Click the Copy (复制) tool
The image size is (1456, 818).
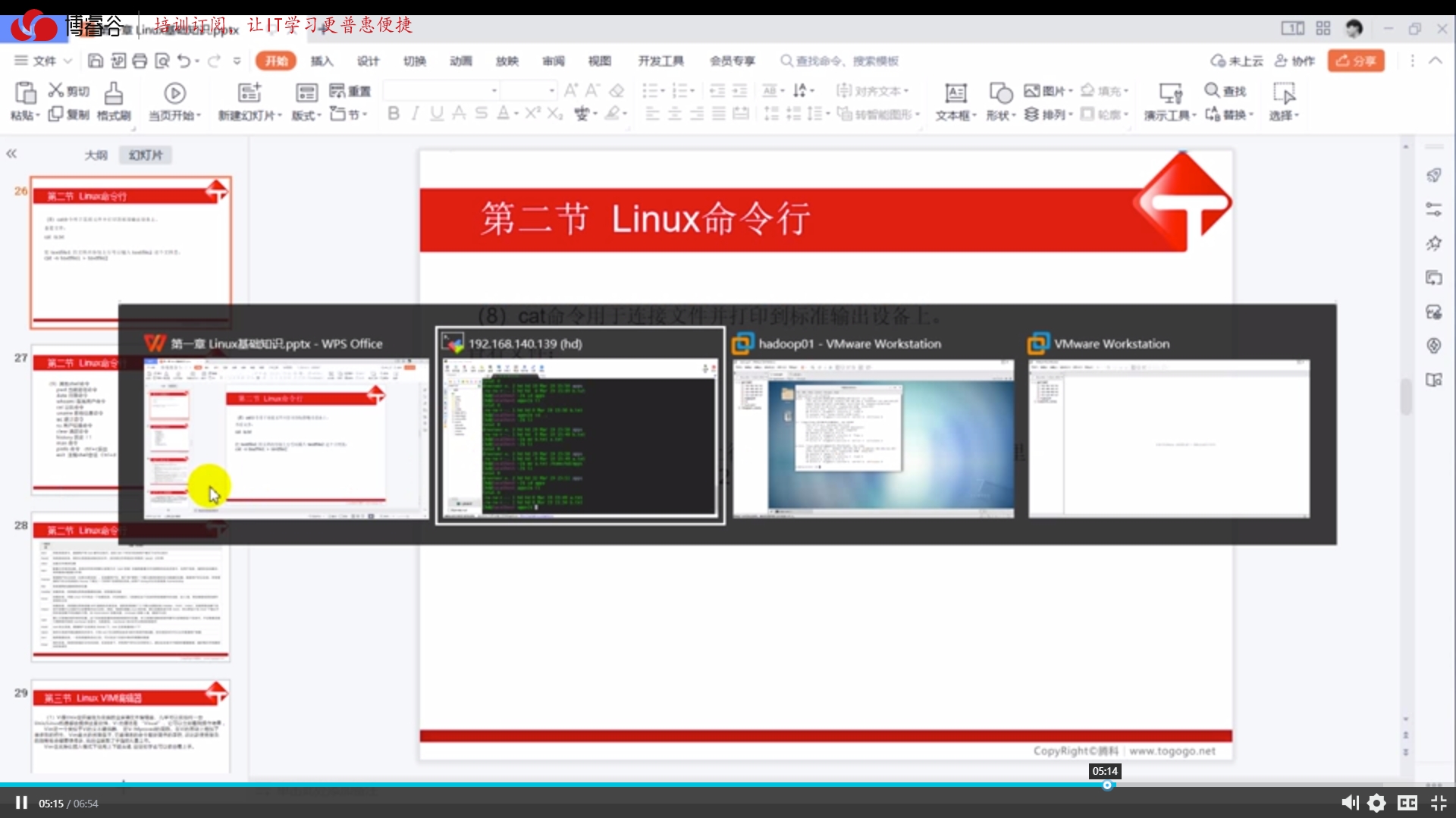pyautogui.click(x=68, y=114)
